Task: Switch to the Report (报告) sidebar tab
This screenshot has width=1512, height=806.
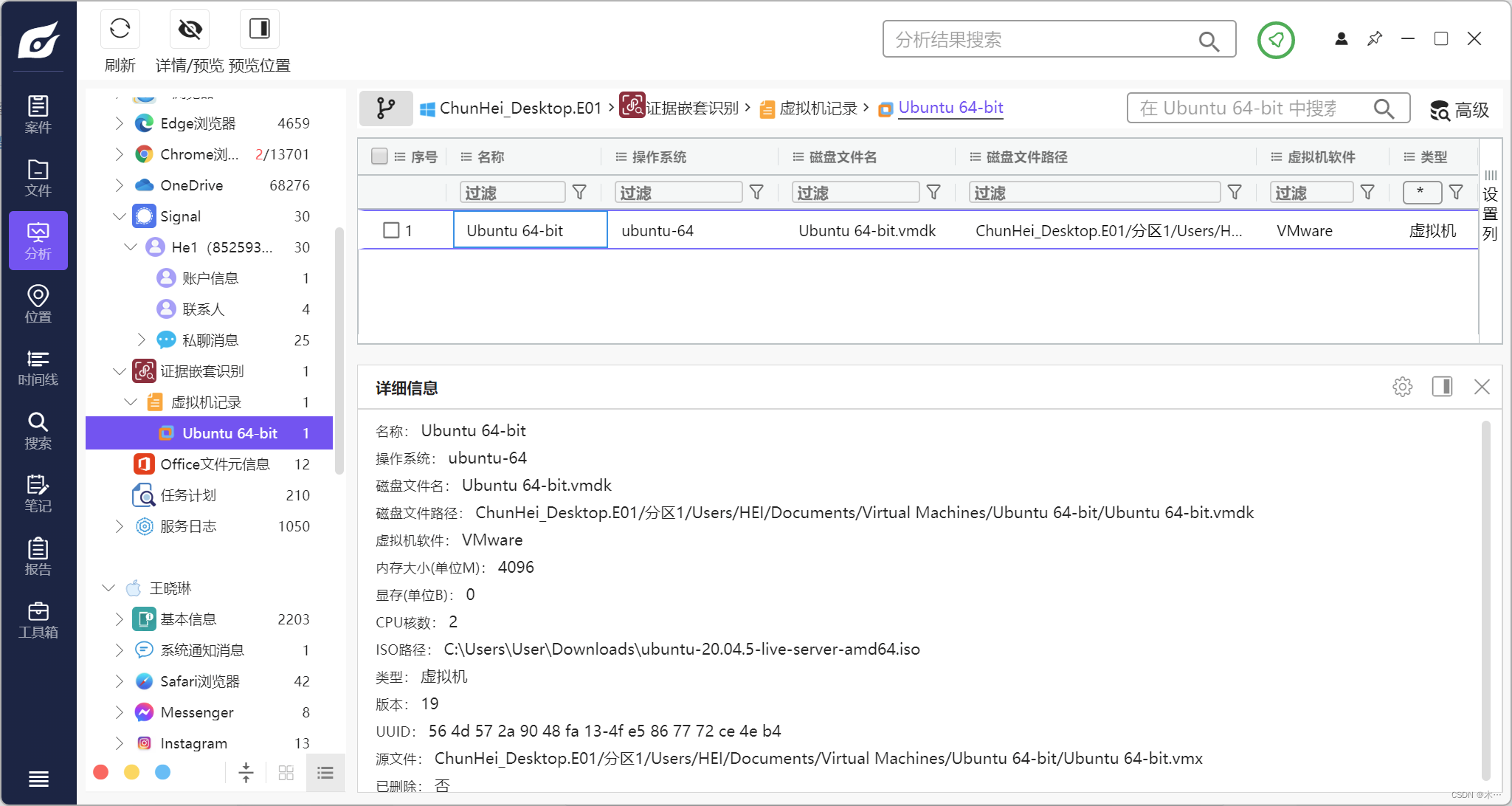Action: 38,557
